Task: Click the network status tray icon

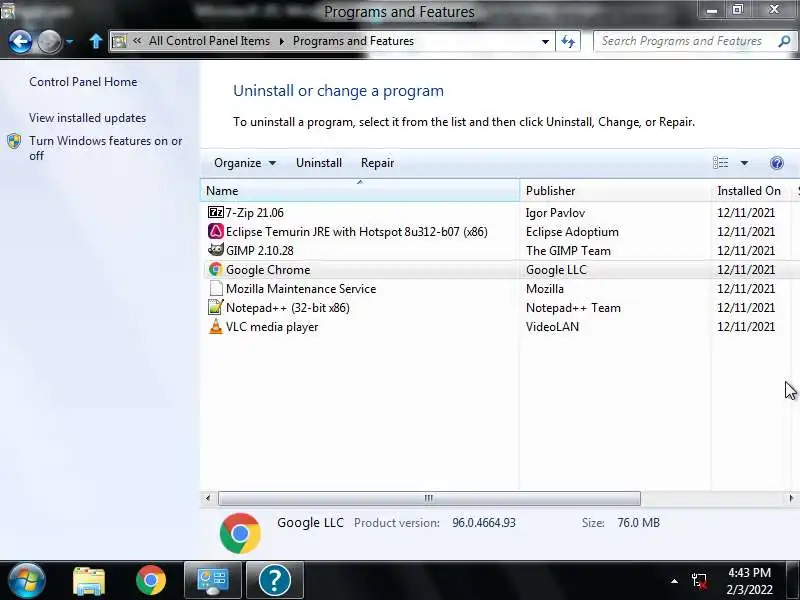Action: (699, 581)
